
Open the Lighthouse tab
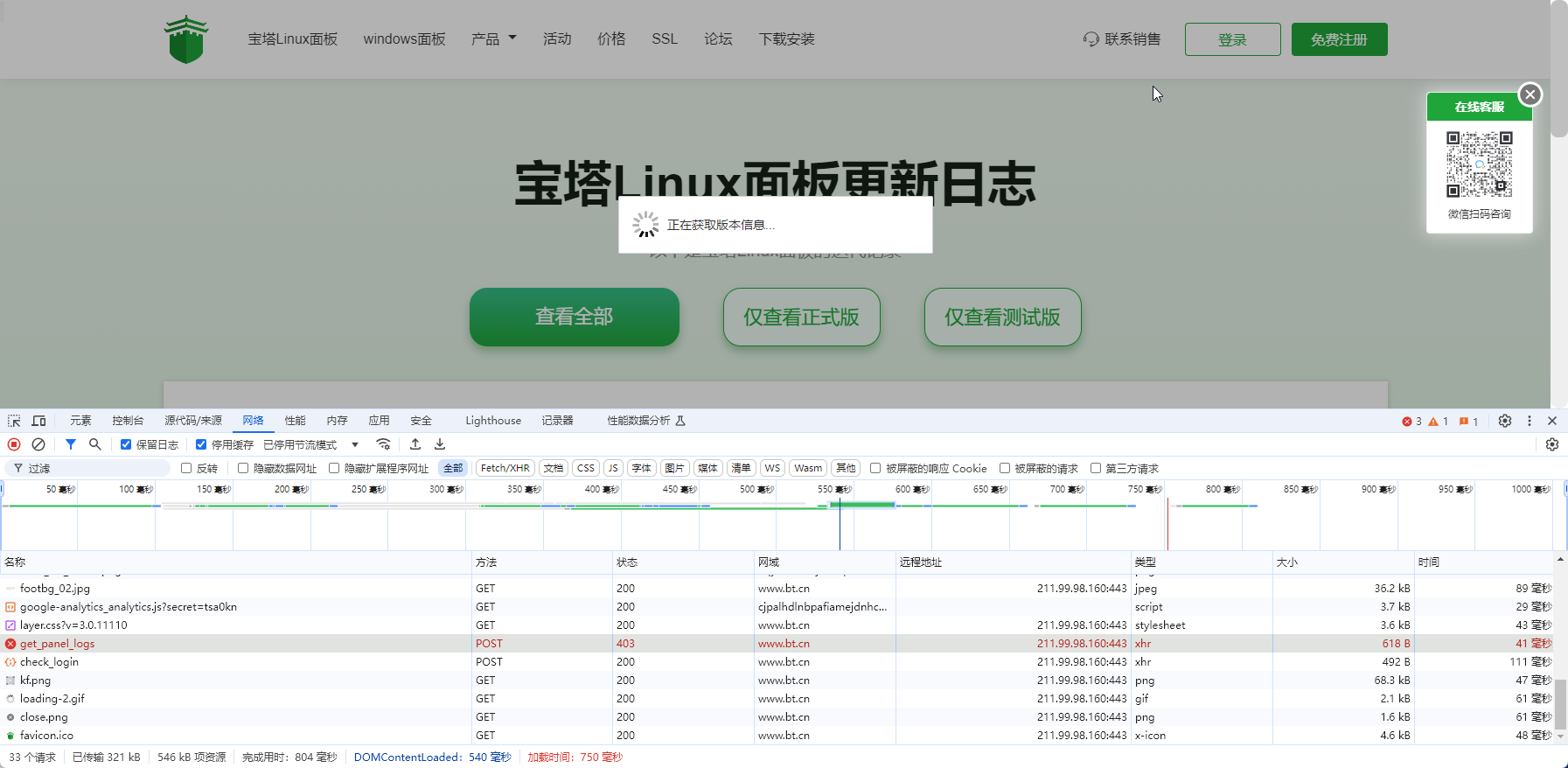point(493,421)
